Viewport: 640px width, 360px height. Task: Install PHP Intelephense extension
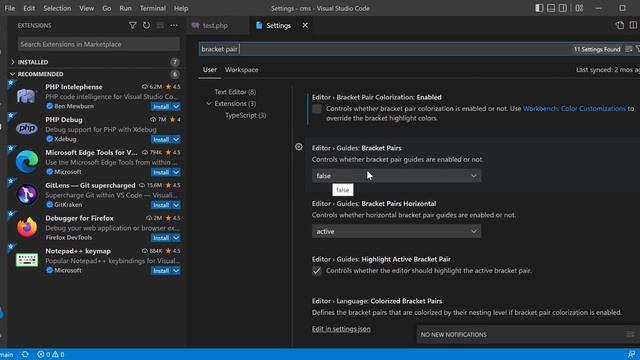(161, 107)
